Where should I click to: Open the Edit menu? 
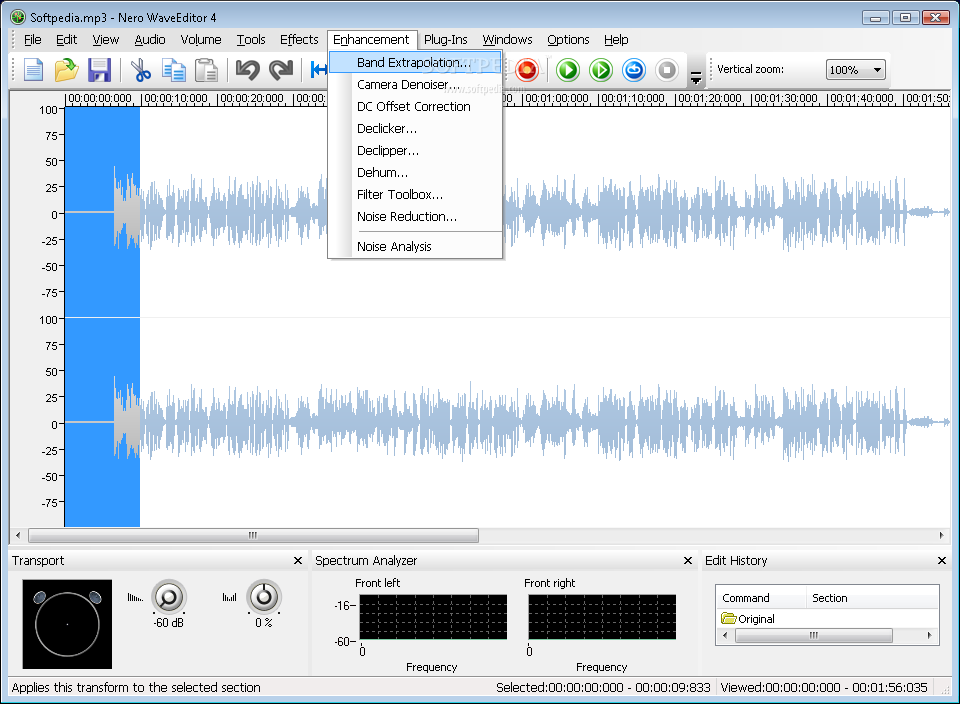[x=66, y=40]
